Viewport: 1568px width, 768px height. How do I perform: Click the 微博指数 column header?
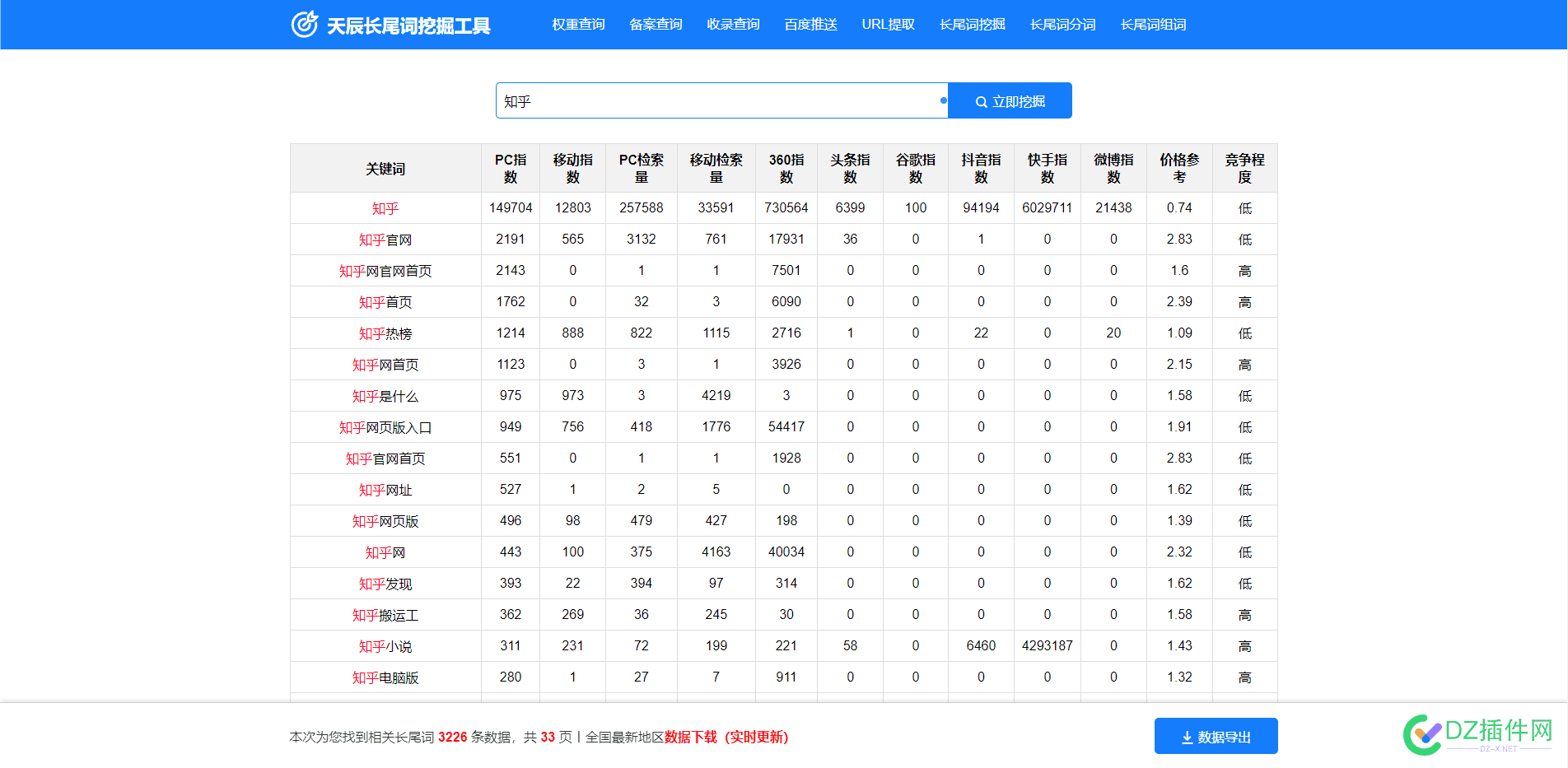click(1113, 169)
